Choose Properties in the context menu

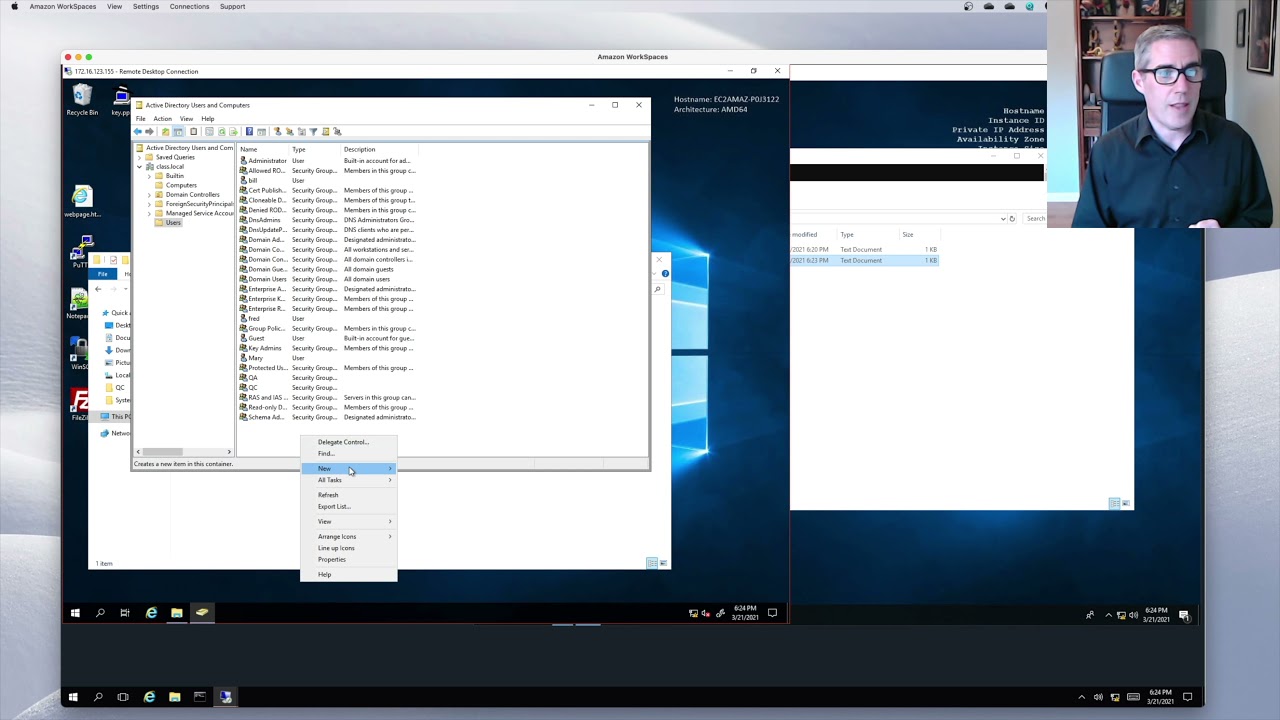[349, 559]
